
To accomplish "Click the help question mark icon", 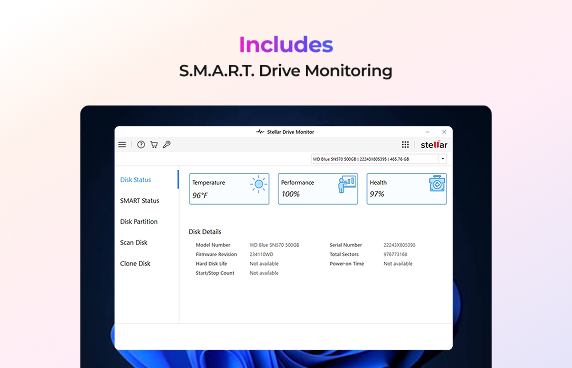I will tap(141, 145).
